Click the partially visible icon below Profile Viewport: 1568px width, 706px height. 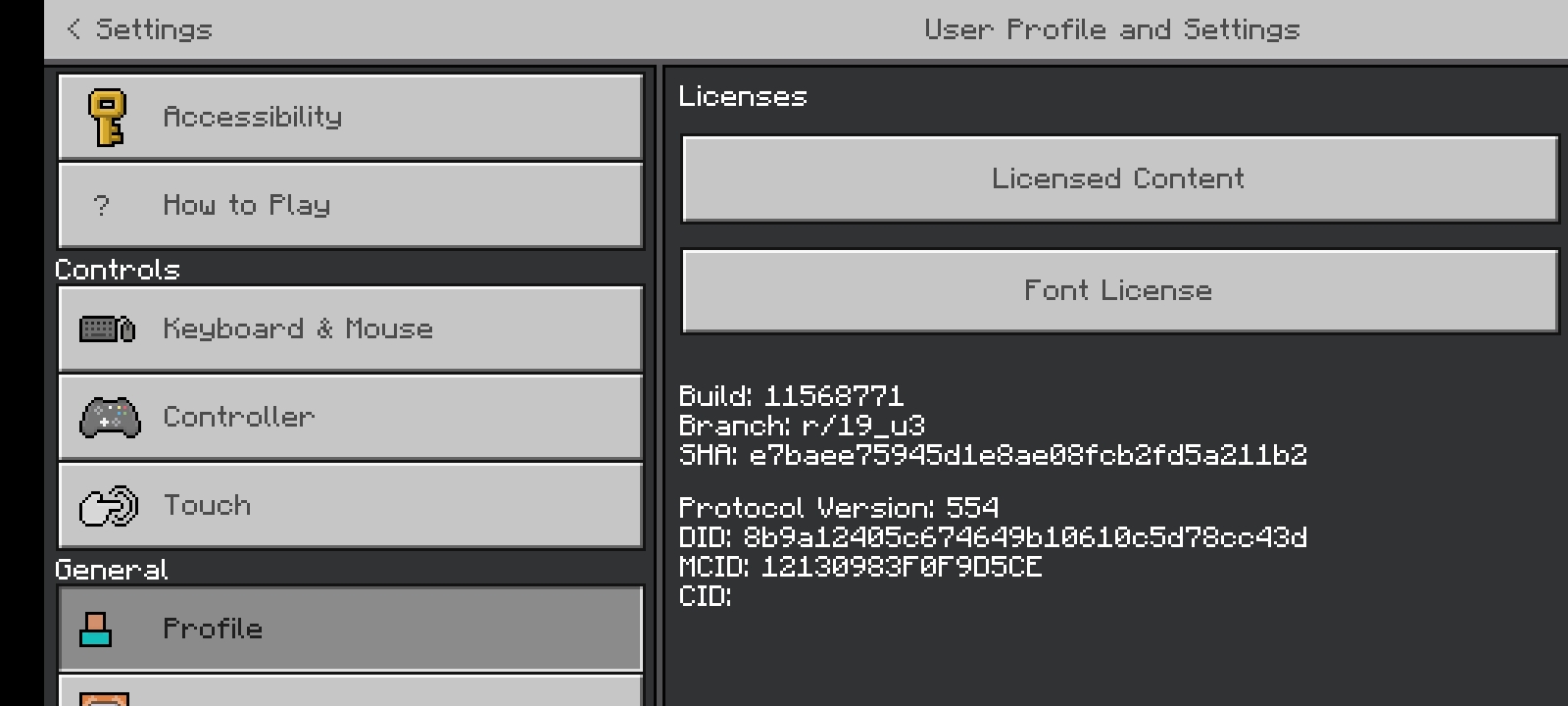[x=104, y=698]
